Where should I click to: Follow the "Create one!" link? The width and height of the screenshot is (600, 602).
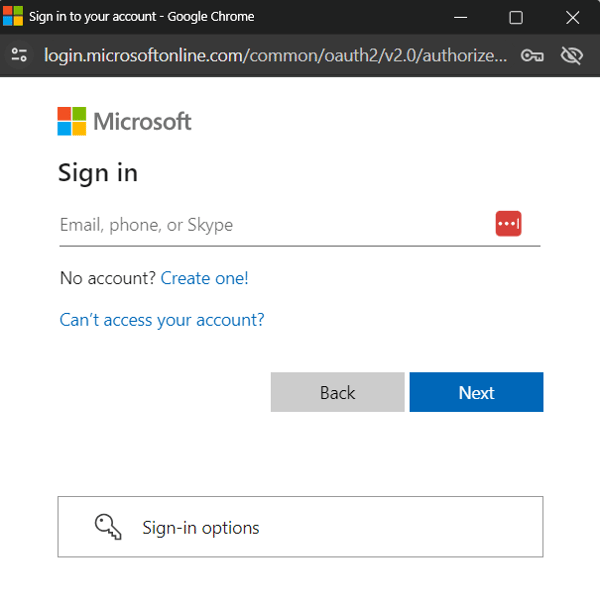pos(204,278)
